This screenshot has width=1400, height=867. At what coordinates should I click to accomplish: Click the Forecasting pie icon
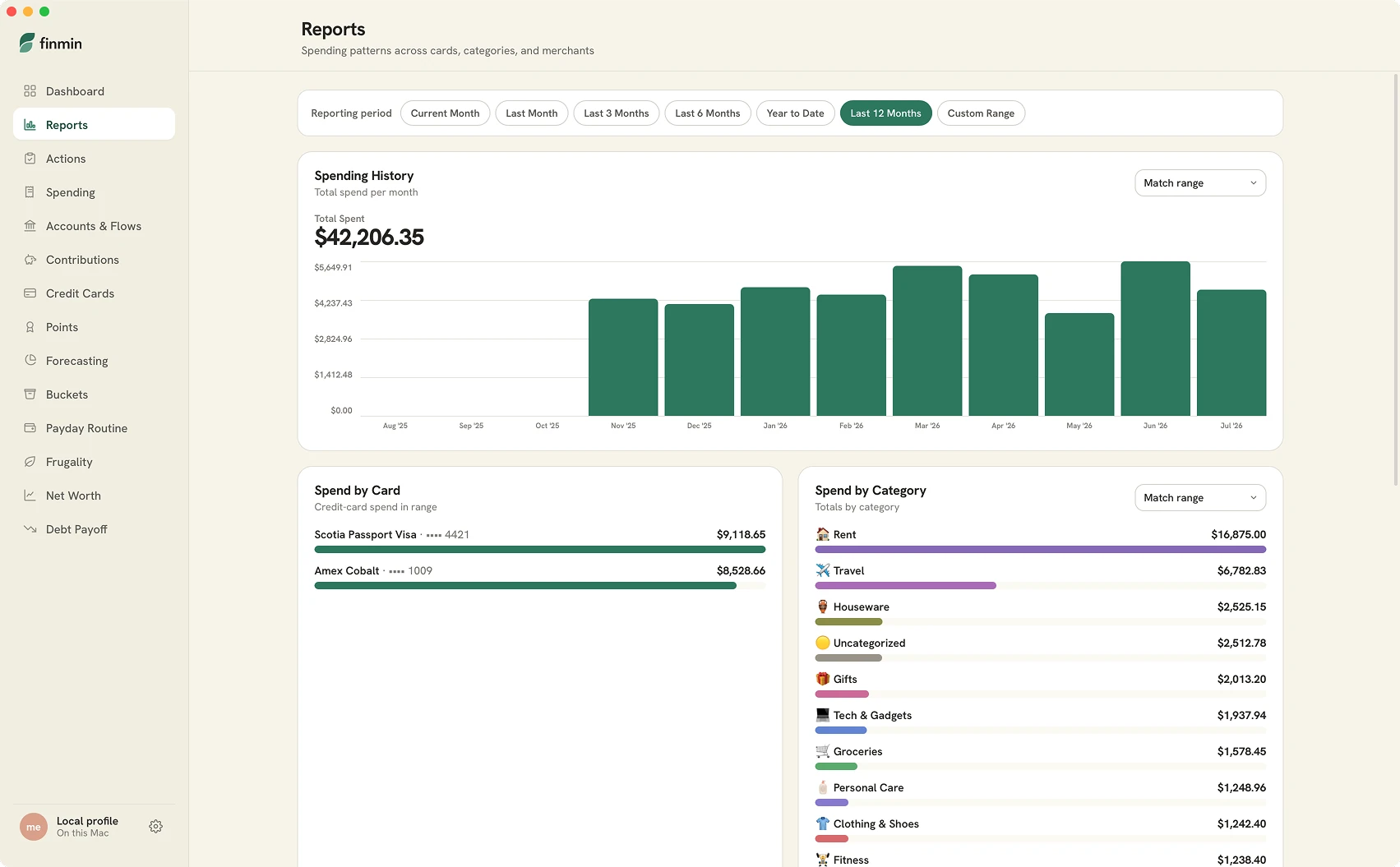[30, 360]
